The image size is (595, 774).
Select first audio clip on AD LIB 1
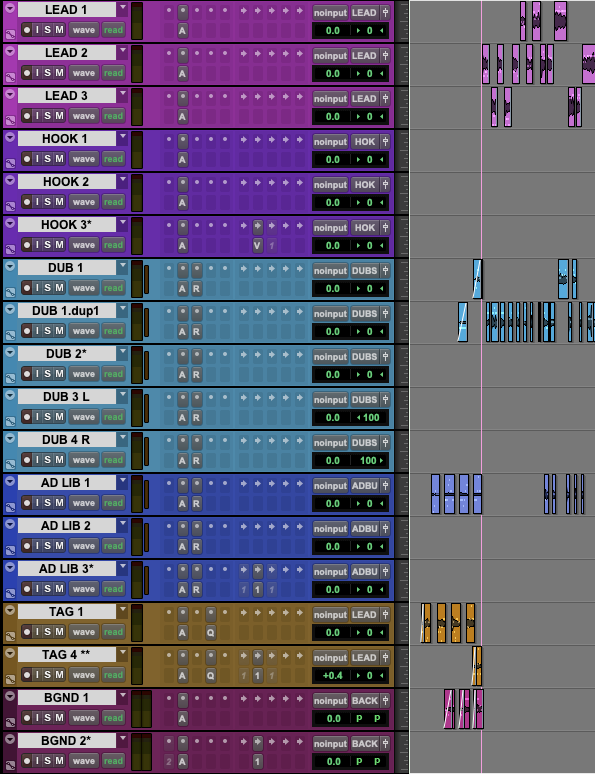(x=435, y=494)
